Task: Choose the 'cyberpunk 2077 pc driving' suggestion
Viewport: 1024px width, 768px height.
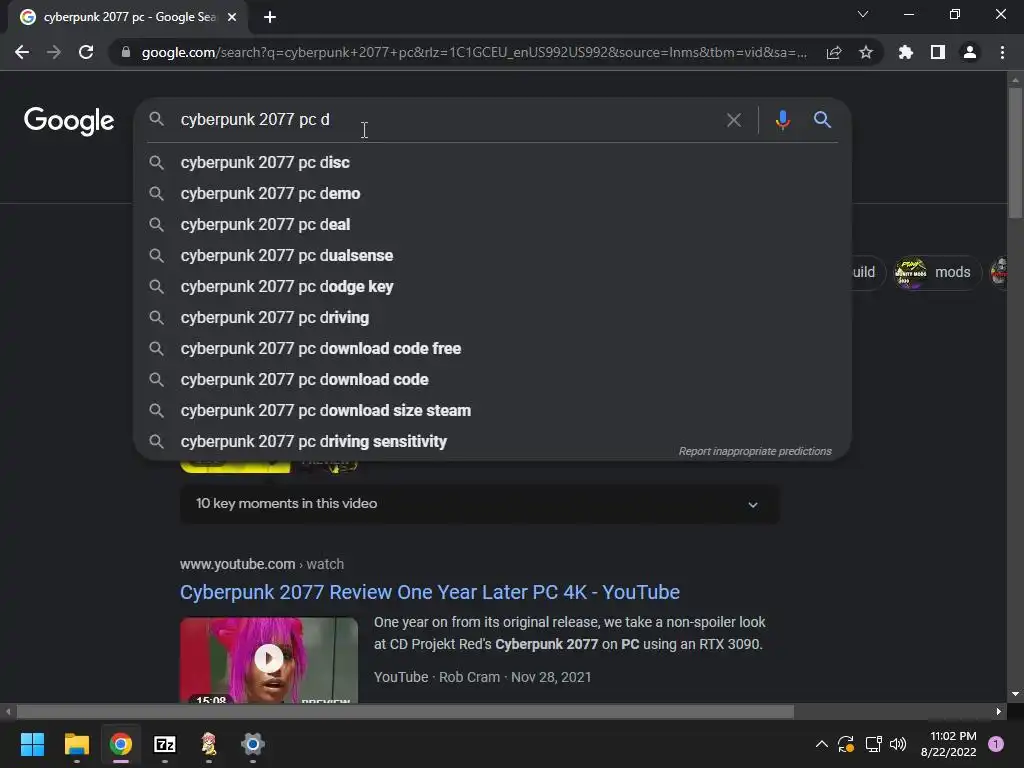Action: coord(492,317)
